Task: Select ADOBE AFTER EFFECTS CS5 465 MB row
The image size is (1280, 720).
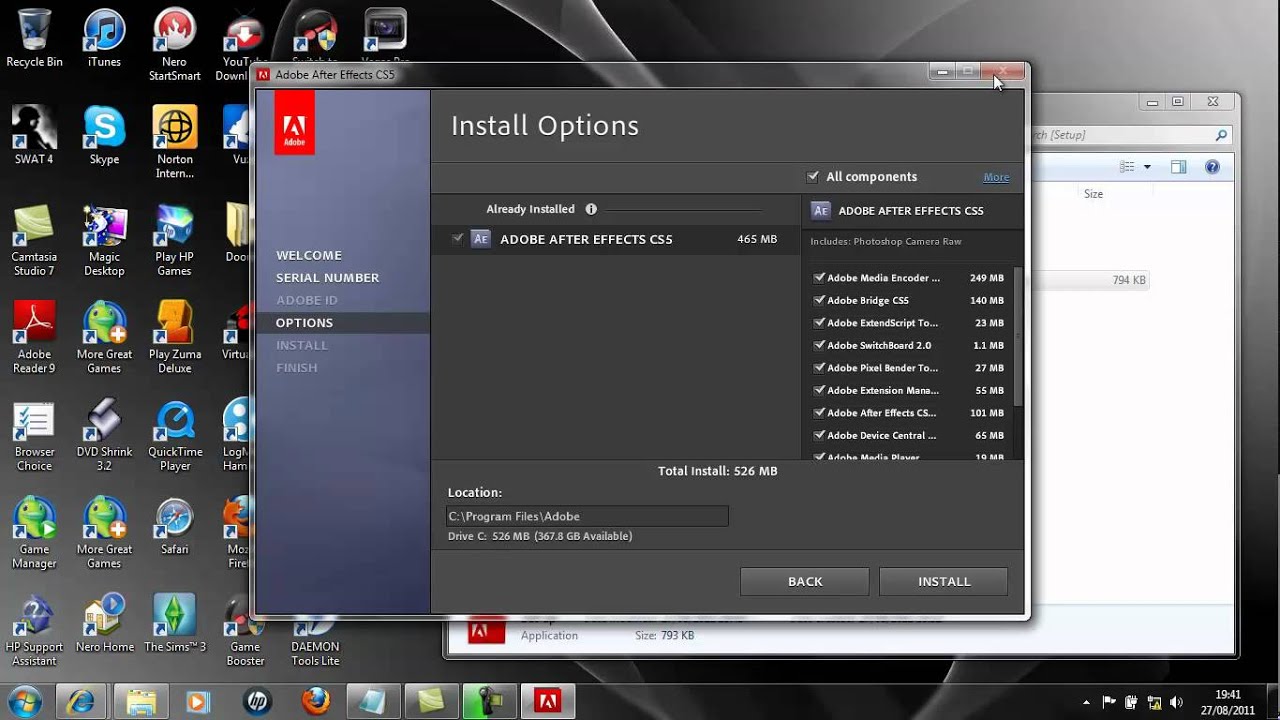Action: point(616,239)
